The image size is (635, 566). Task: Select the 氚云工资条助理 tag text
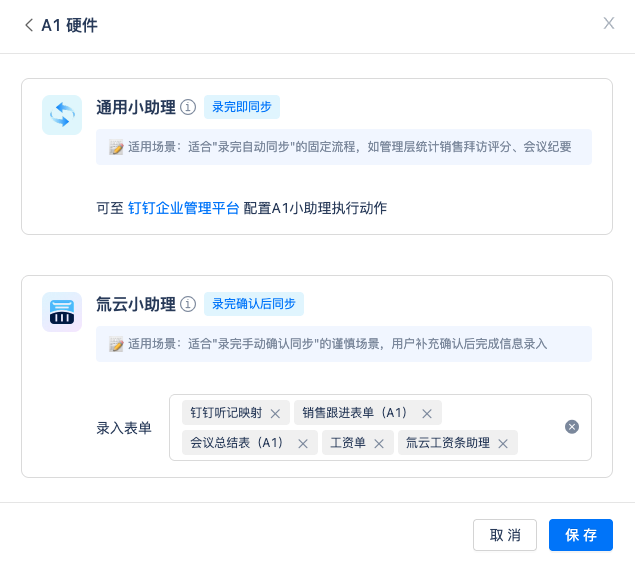pos(448,443)
